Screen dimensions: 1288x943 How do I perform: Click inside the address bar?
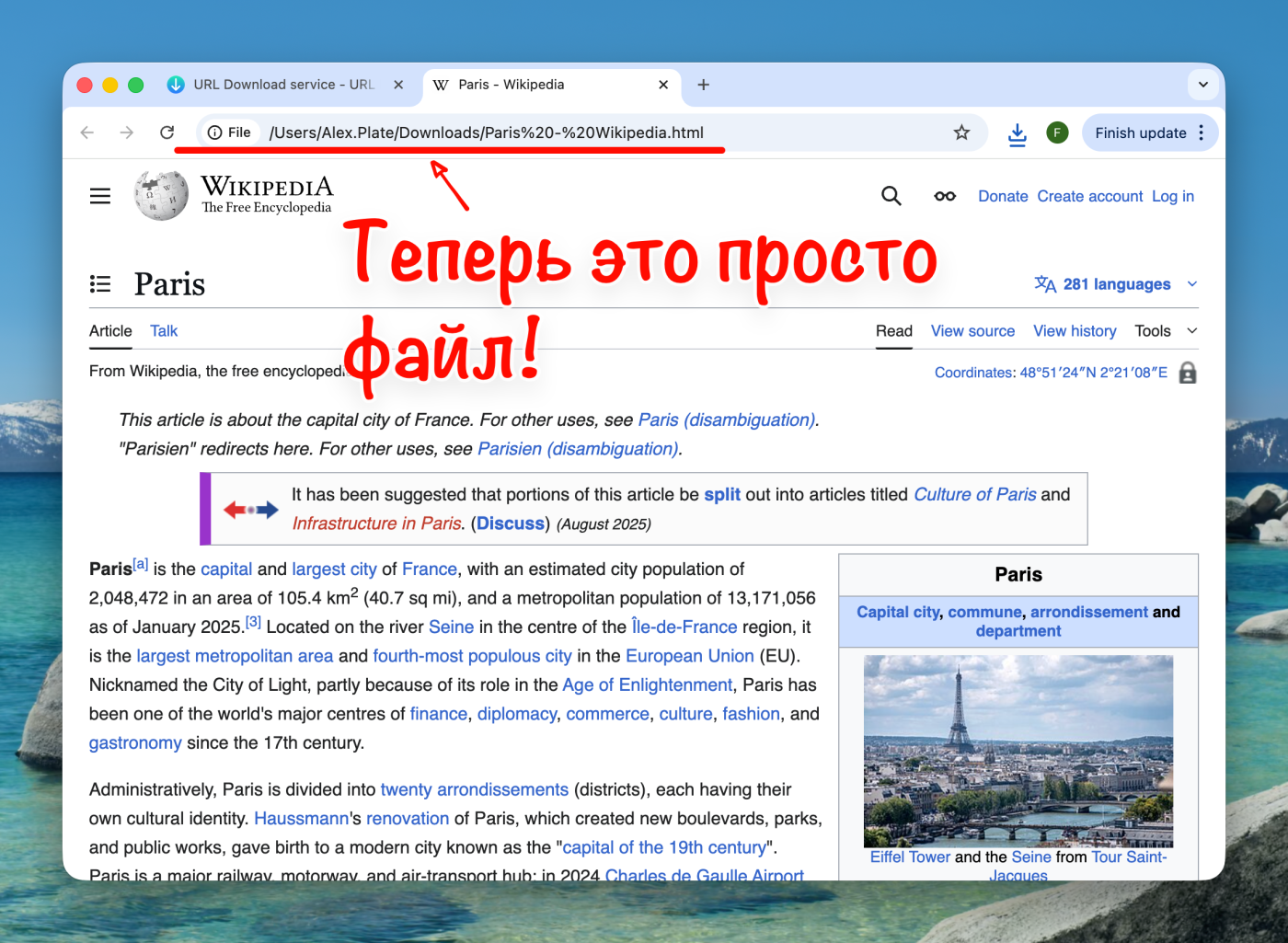click(552, 132)
